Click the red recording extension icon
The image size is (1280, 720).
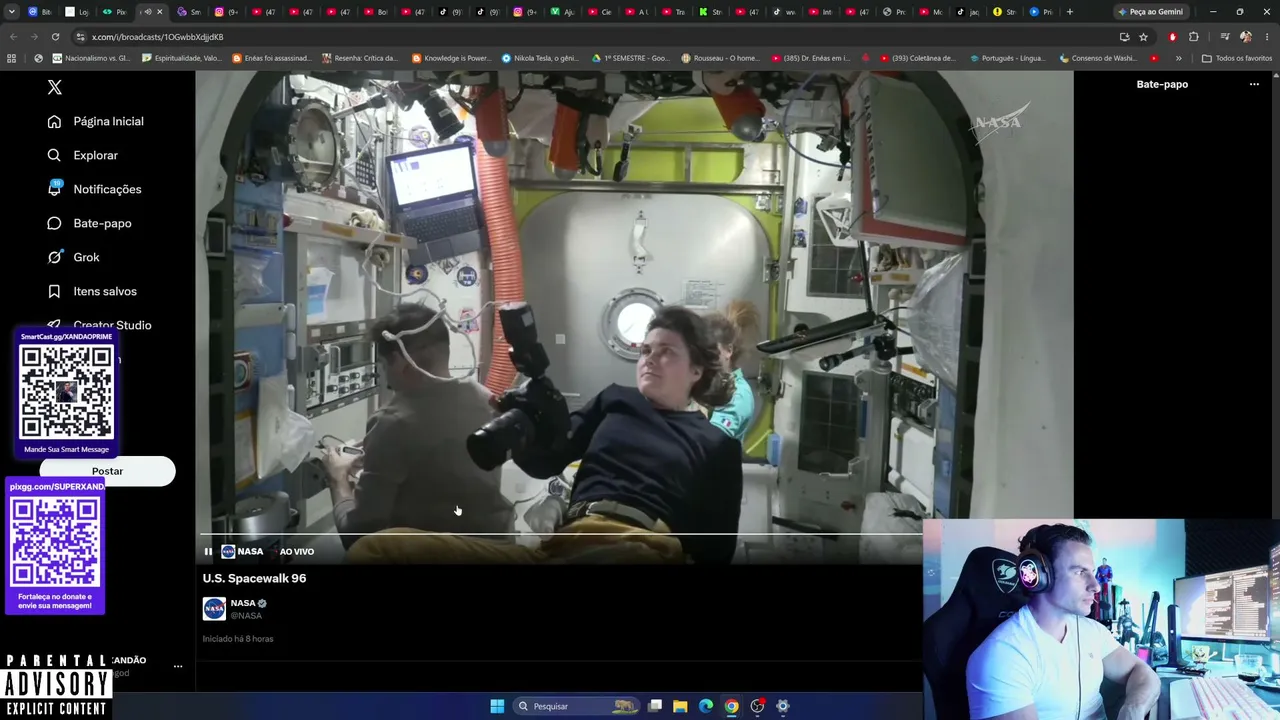(x=1173, y=37)
